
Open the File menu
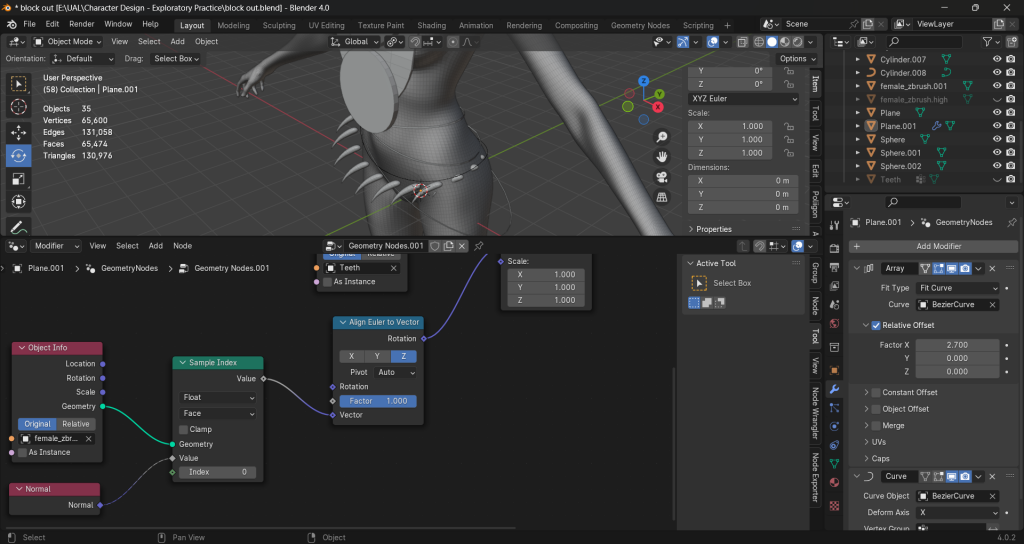29,24
